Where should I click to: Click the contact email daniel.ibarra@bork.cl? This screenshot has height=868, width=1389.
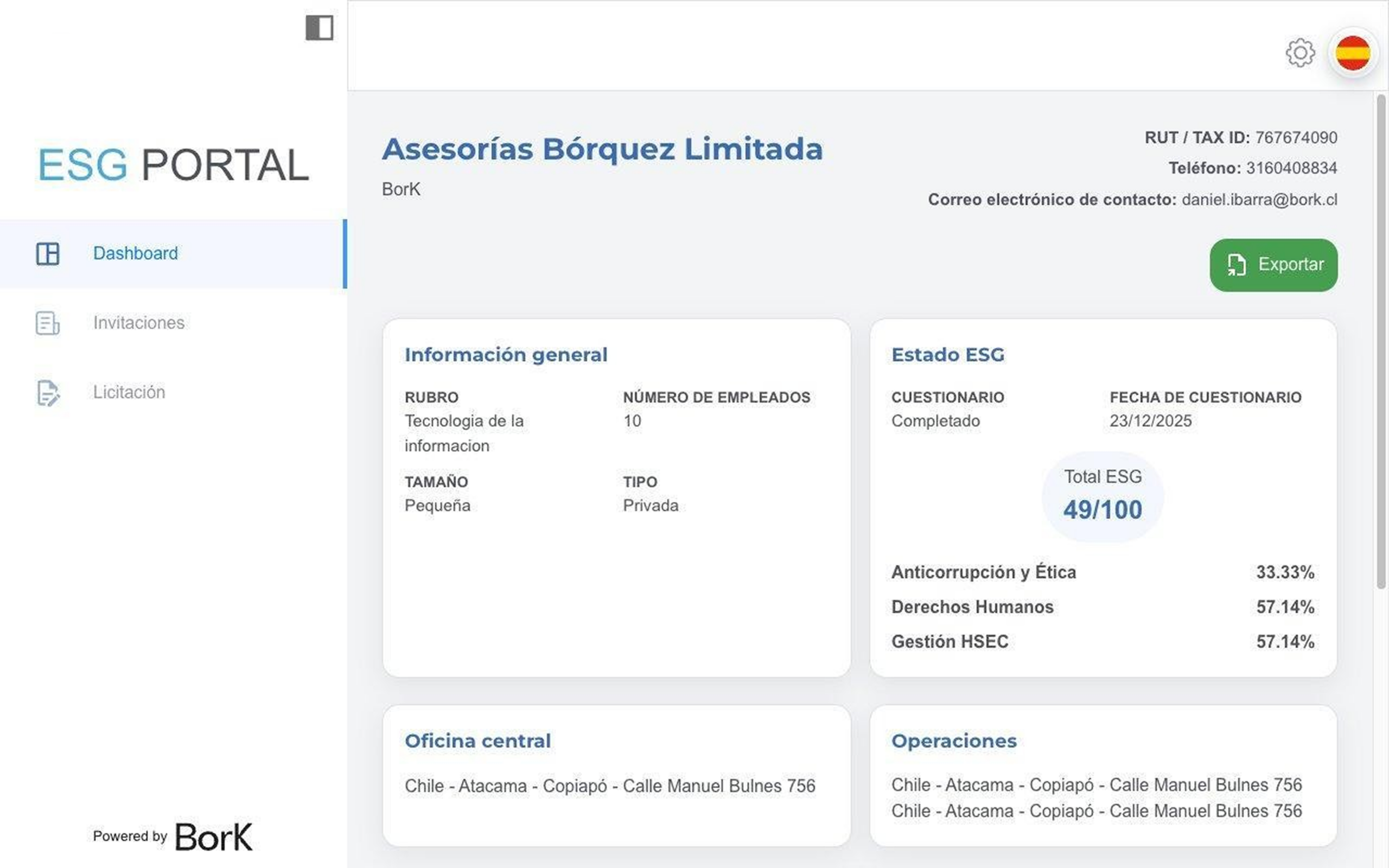point(1259,200)
